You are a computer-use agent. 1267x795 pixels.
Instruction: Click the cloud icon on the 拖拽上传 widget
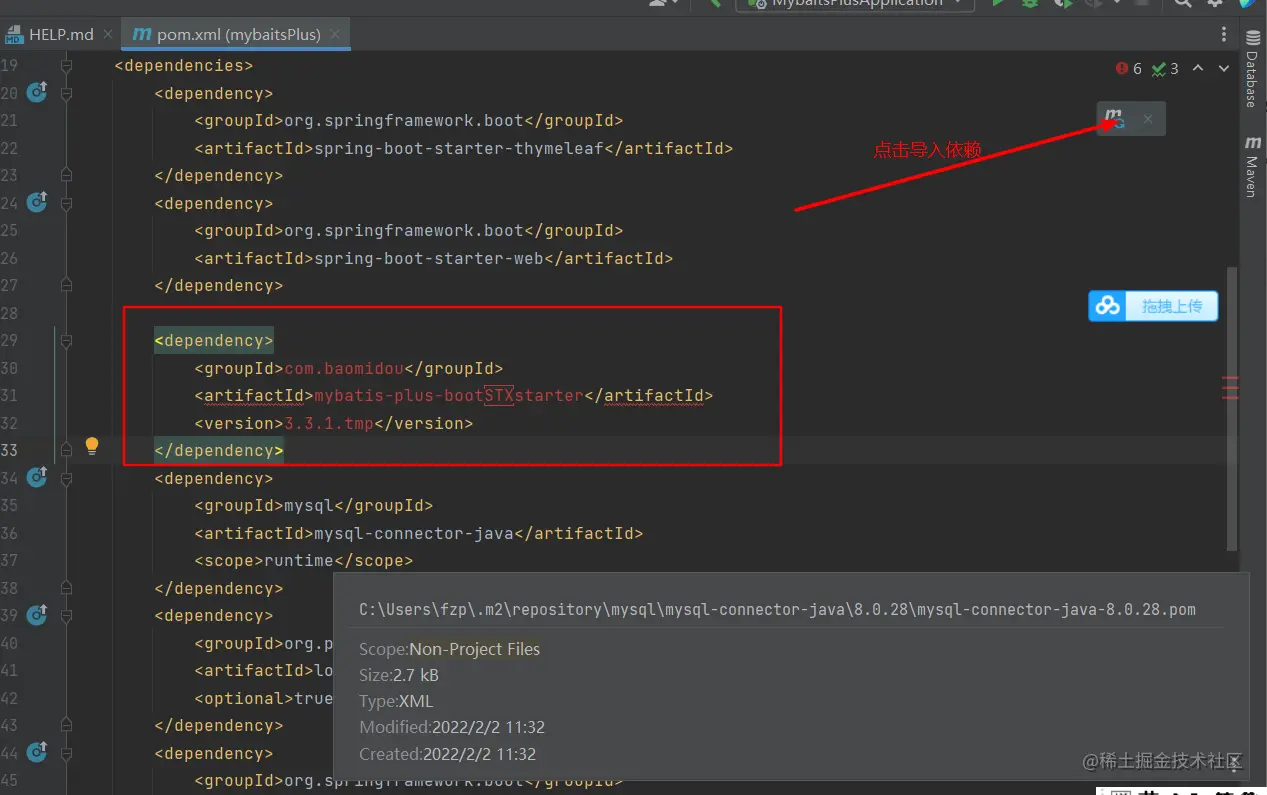(x=1108, y=306)
